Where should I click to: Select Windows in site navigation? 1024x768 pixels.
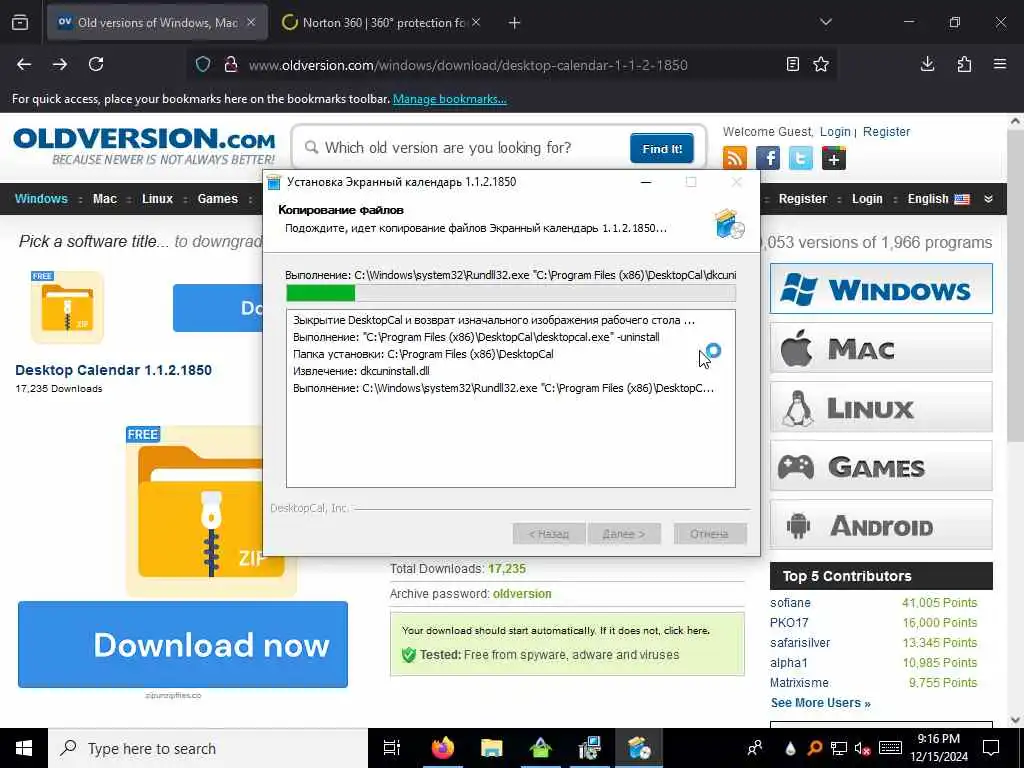pyautogui.click(x=41, y=199)
